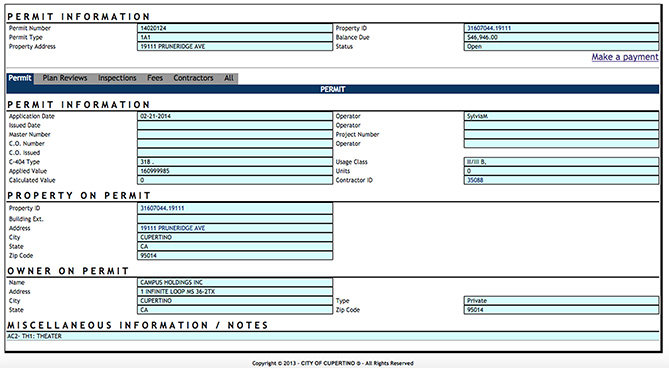669x368 pixels.
Task: Focus the empty Master Number field
Action: click(x=235, y=134)
